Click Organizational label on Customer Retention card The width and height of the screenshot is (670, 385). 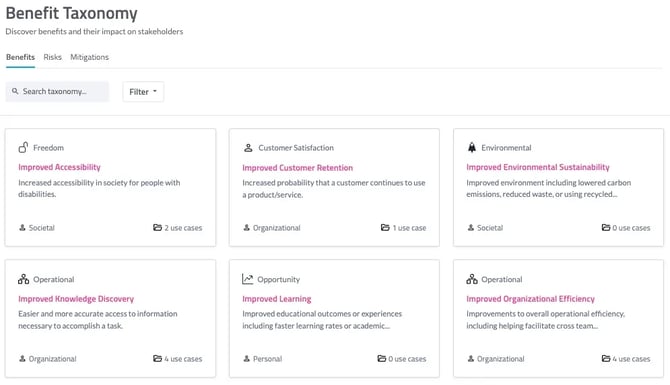[276, 228]
